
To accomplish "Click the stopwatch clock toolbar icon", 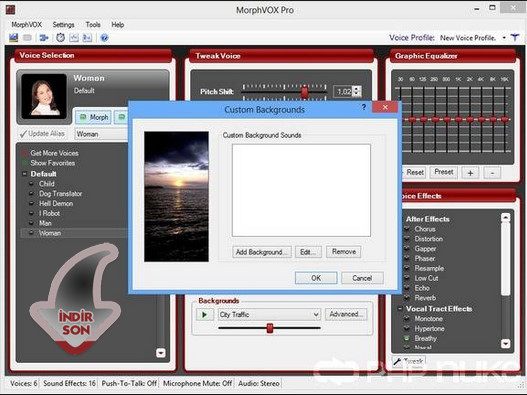I will click(60, 38).
